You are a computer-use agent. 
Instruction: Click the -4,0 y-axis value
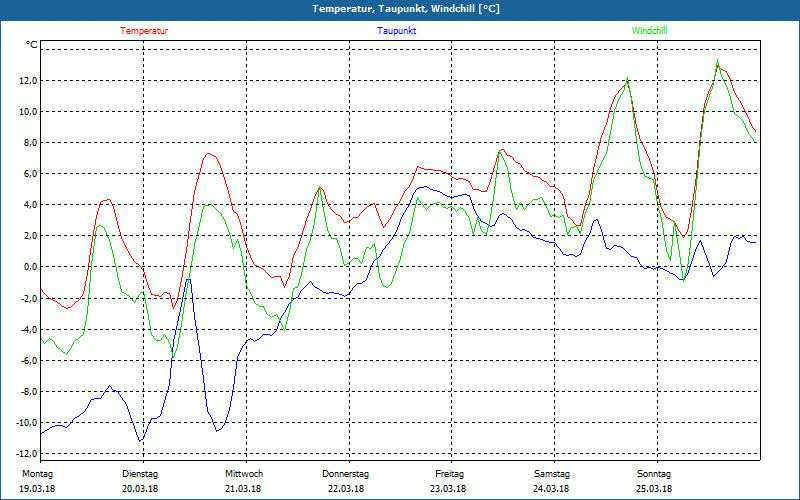pos(27,330)
